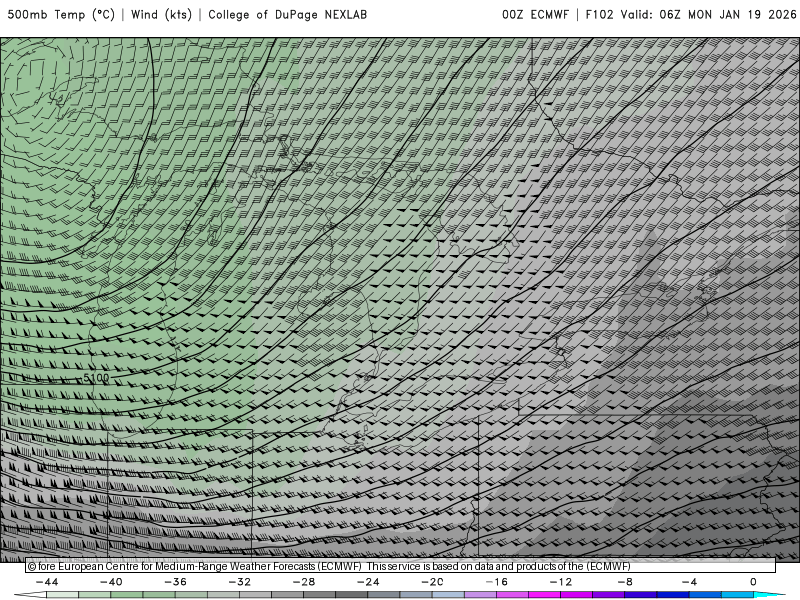Click the '-24' color bar label
Viewport: 800px width, 600px height.
click(x=368, y=582)
